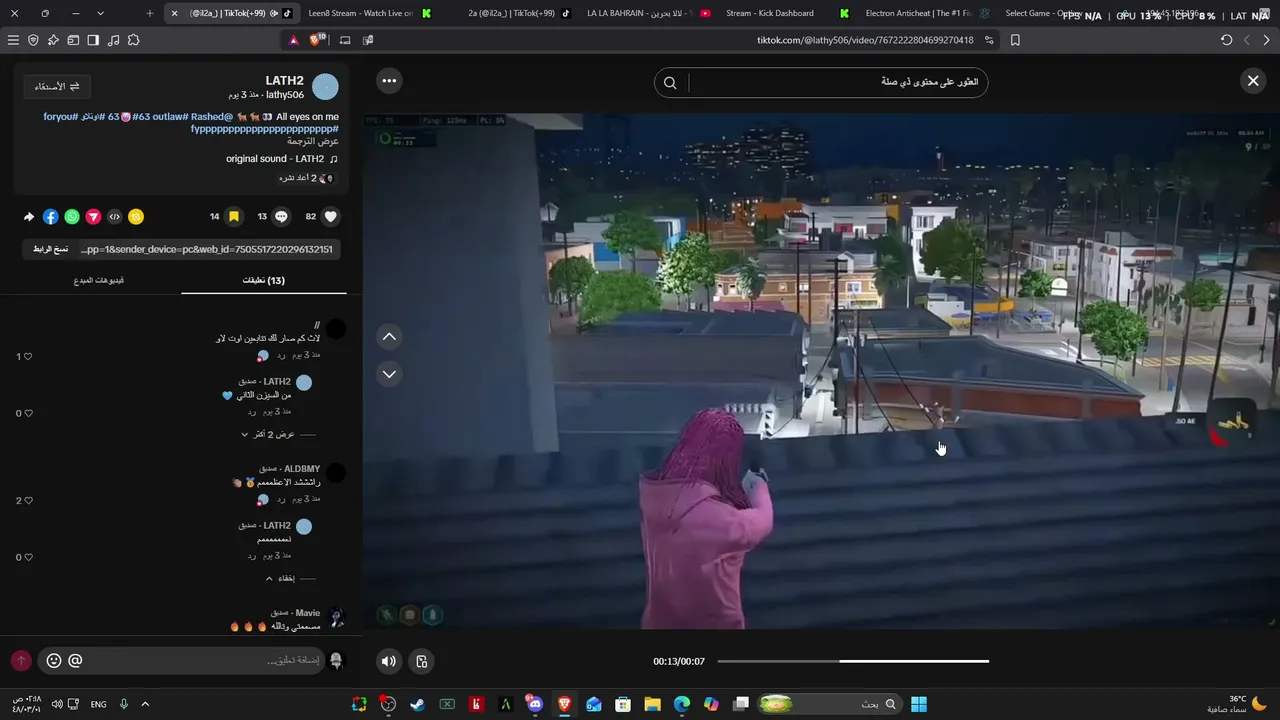Click the friends (الأصدقاء) button
Image resolution: width=1280 pixels, height=720 pixels.
coord(57,86)
